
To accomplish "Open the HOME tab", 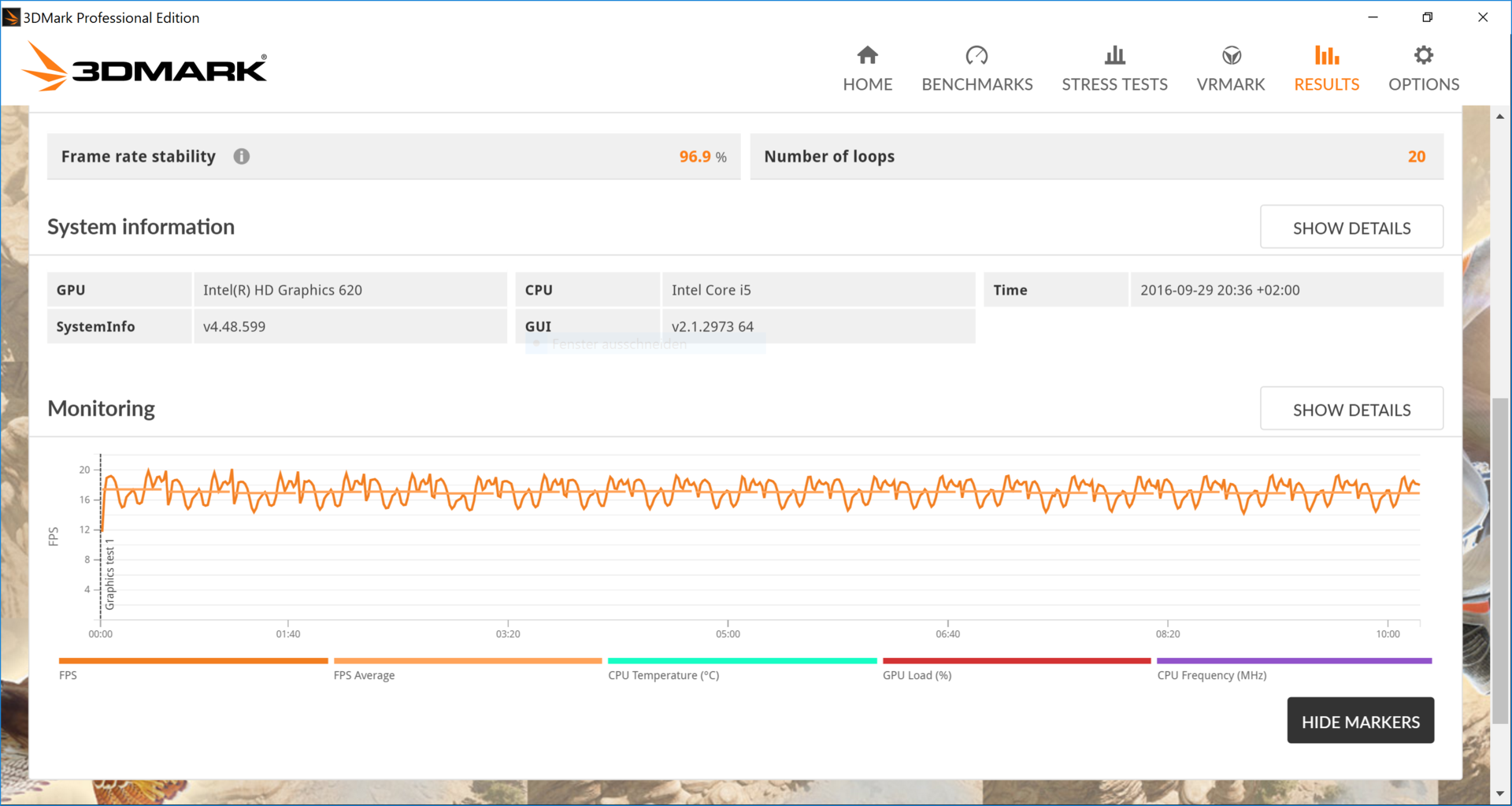I will 867,69.
